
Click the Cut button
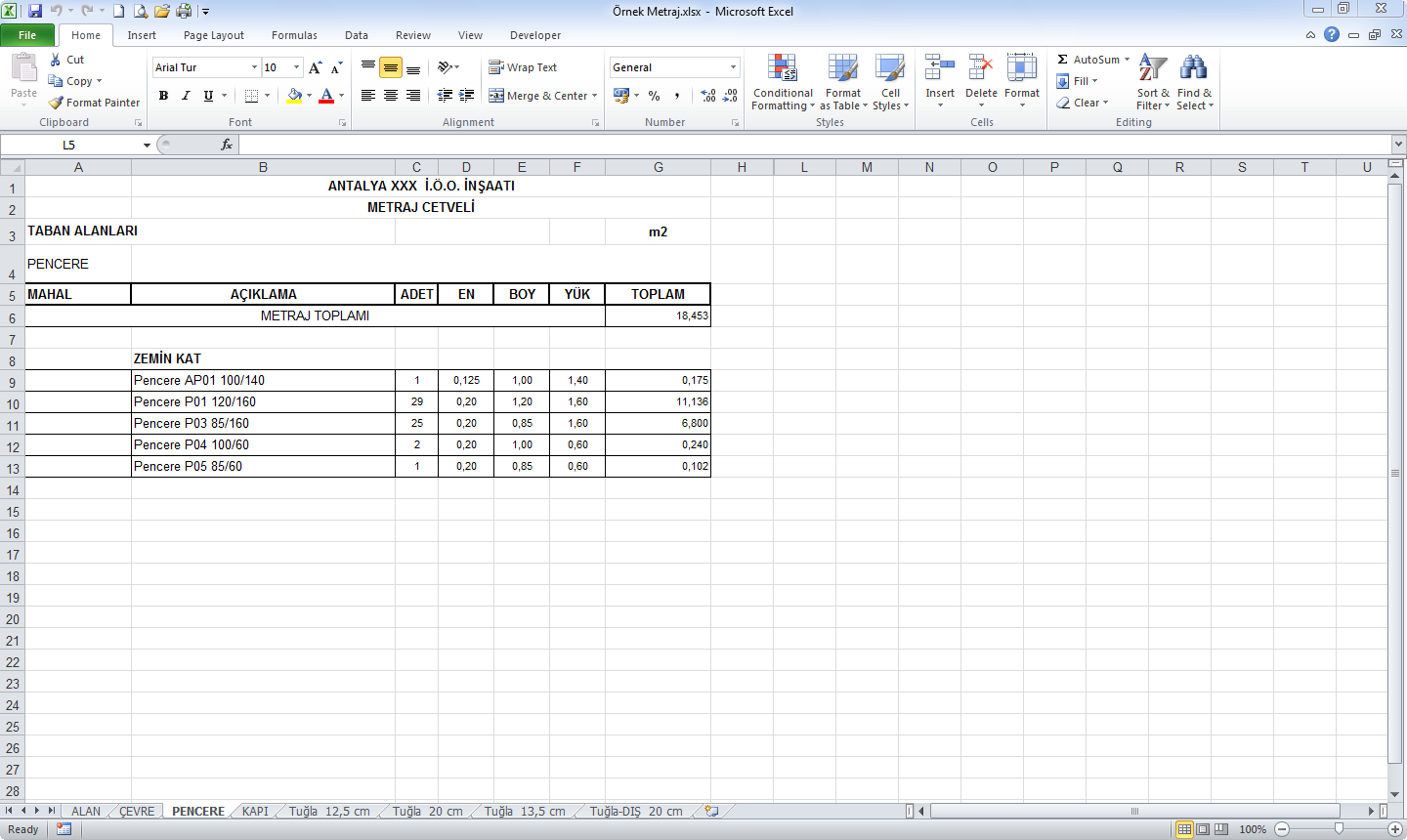[x=66, y=60]
